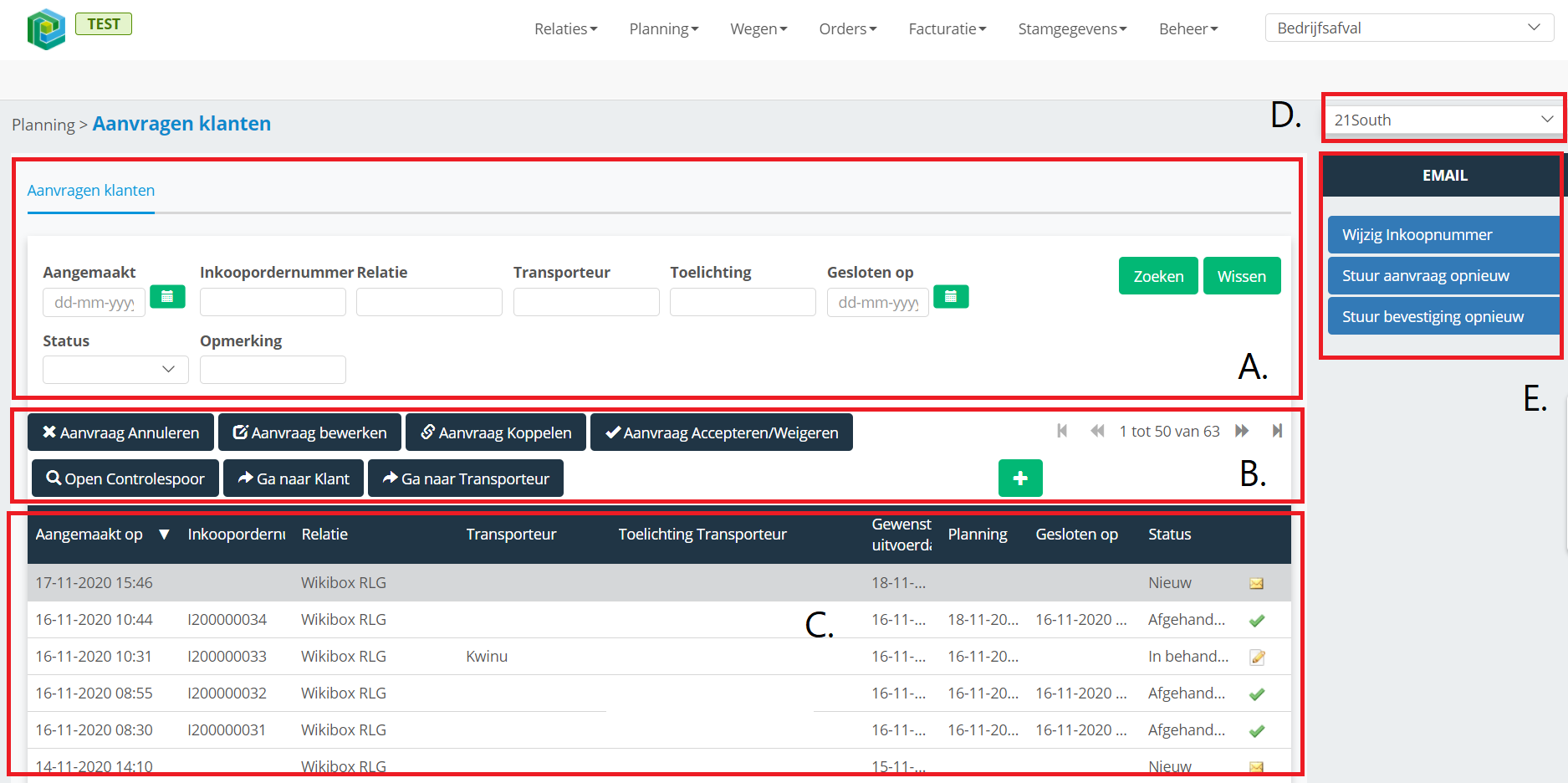Click the TEST environment badge

point(104,24)
